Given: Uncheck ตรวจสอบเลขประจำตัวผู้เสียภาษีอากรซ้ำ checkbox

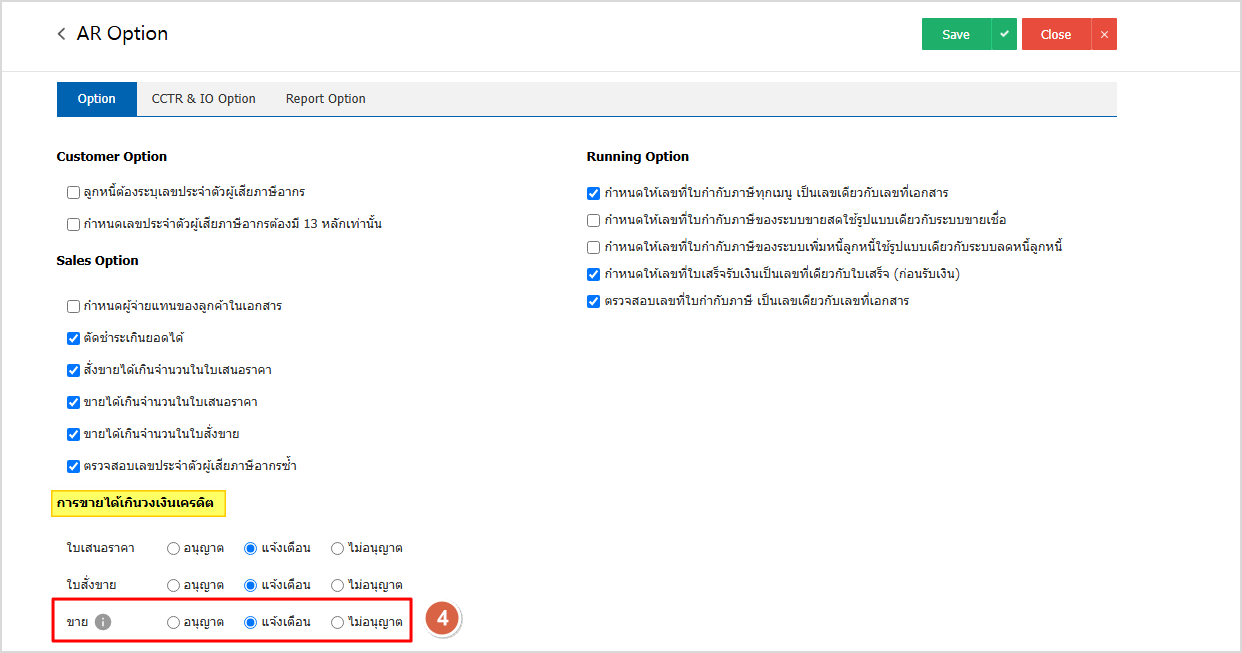Looking at the screenshot, I should (x=73, y=466).
